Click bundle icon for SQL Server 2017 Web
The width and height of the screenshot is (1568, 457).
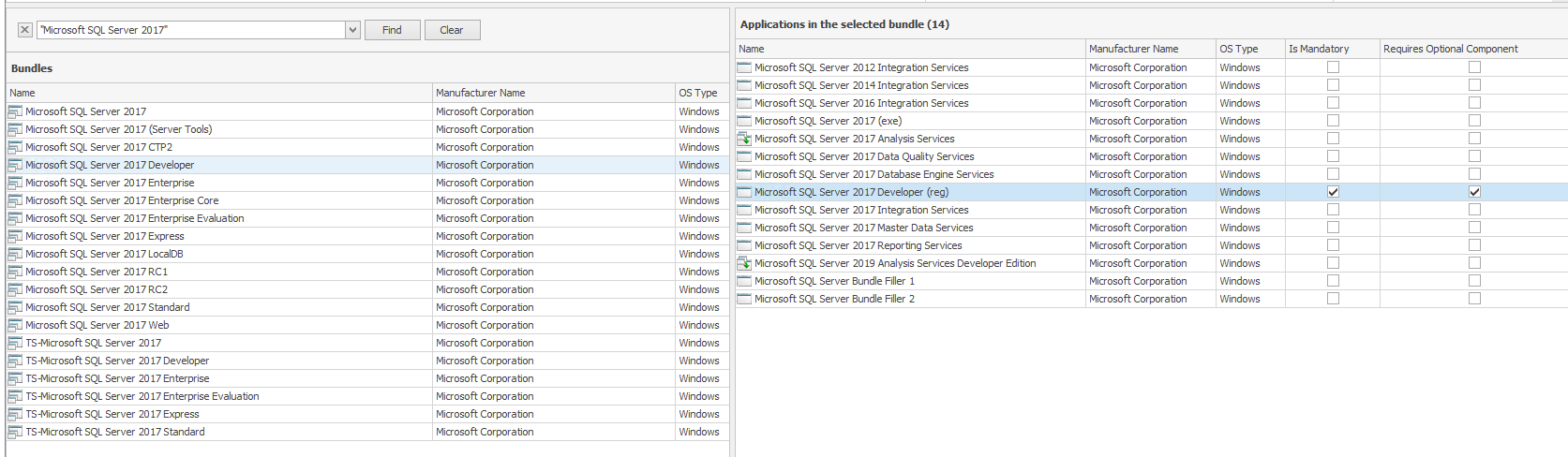click(15, 325)
